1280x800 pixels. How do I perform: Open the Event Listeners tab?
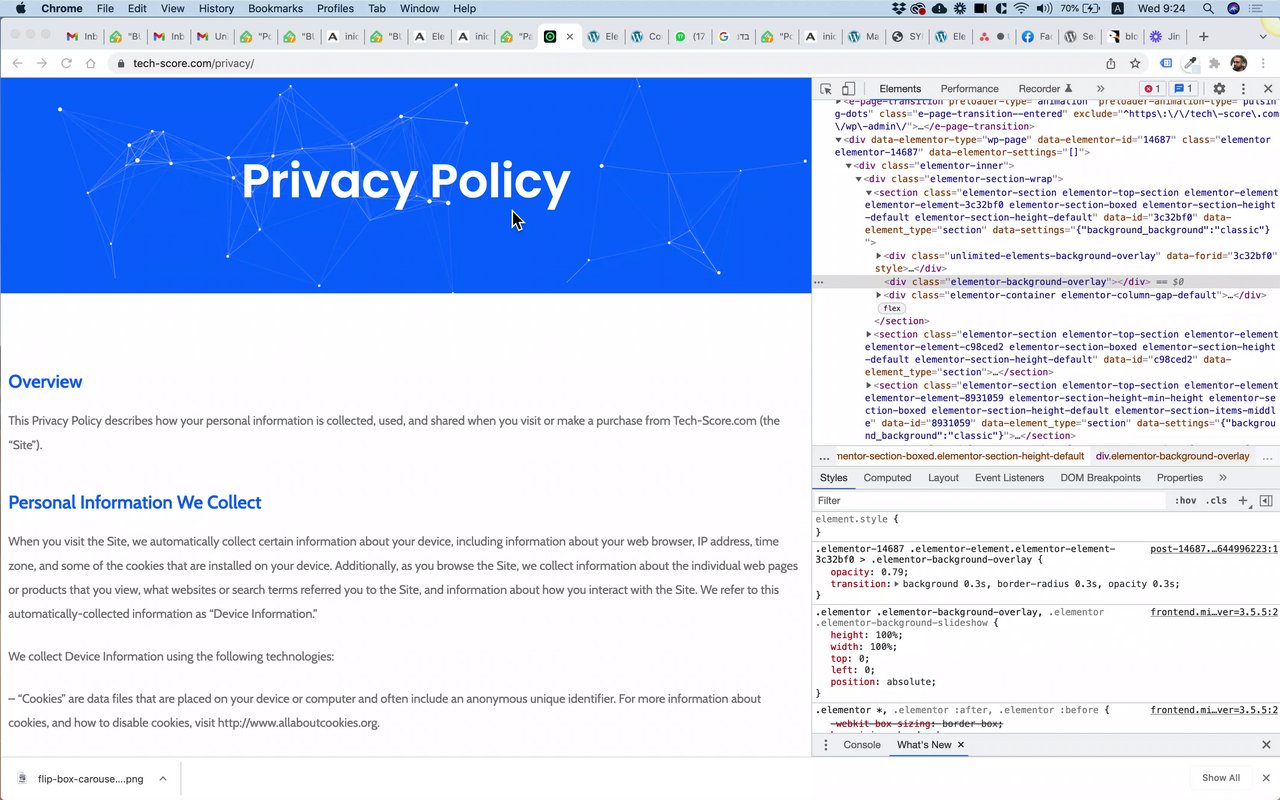(1009, 478)
